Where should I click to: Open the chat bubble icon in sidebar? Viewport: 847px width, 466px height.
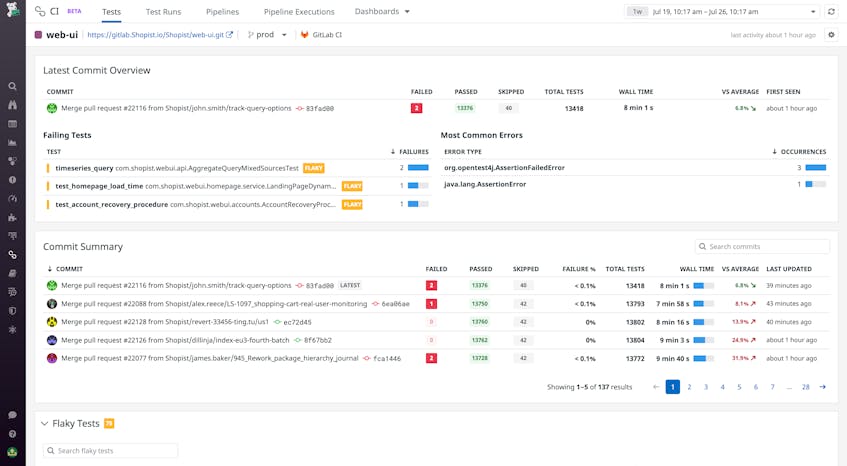click(x=12, y=415)
